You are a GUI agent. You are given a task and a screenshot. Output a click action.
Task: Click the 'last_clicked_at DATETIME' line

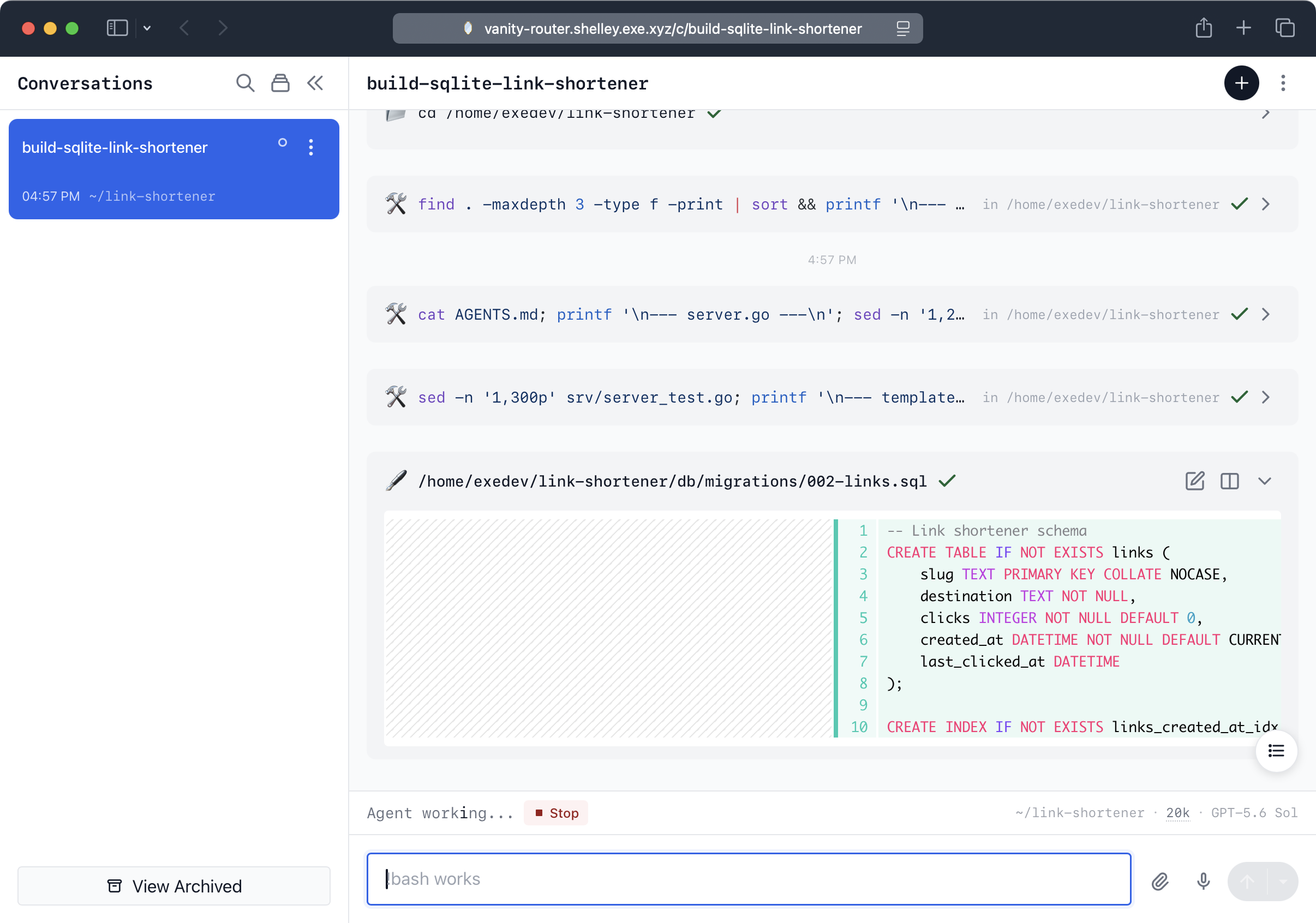(x=1020, y=661)
